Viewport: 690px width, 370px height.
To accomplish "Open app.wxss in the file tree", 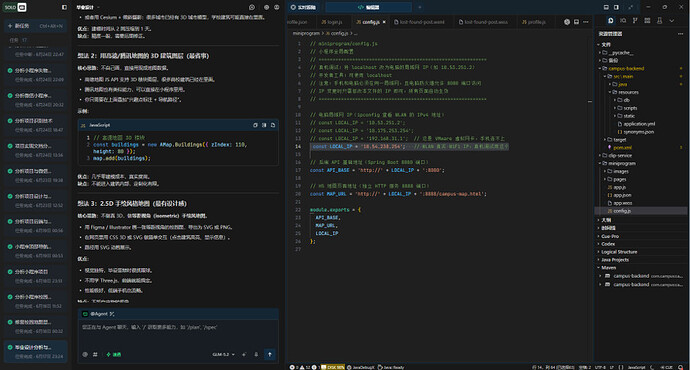I will click(640, 203).
